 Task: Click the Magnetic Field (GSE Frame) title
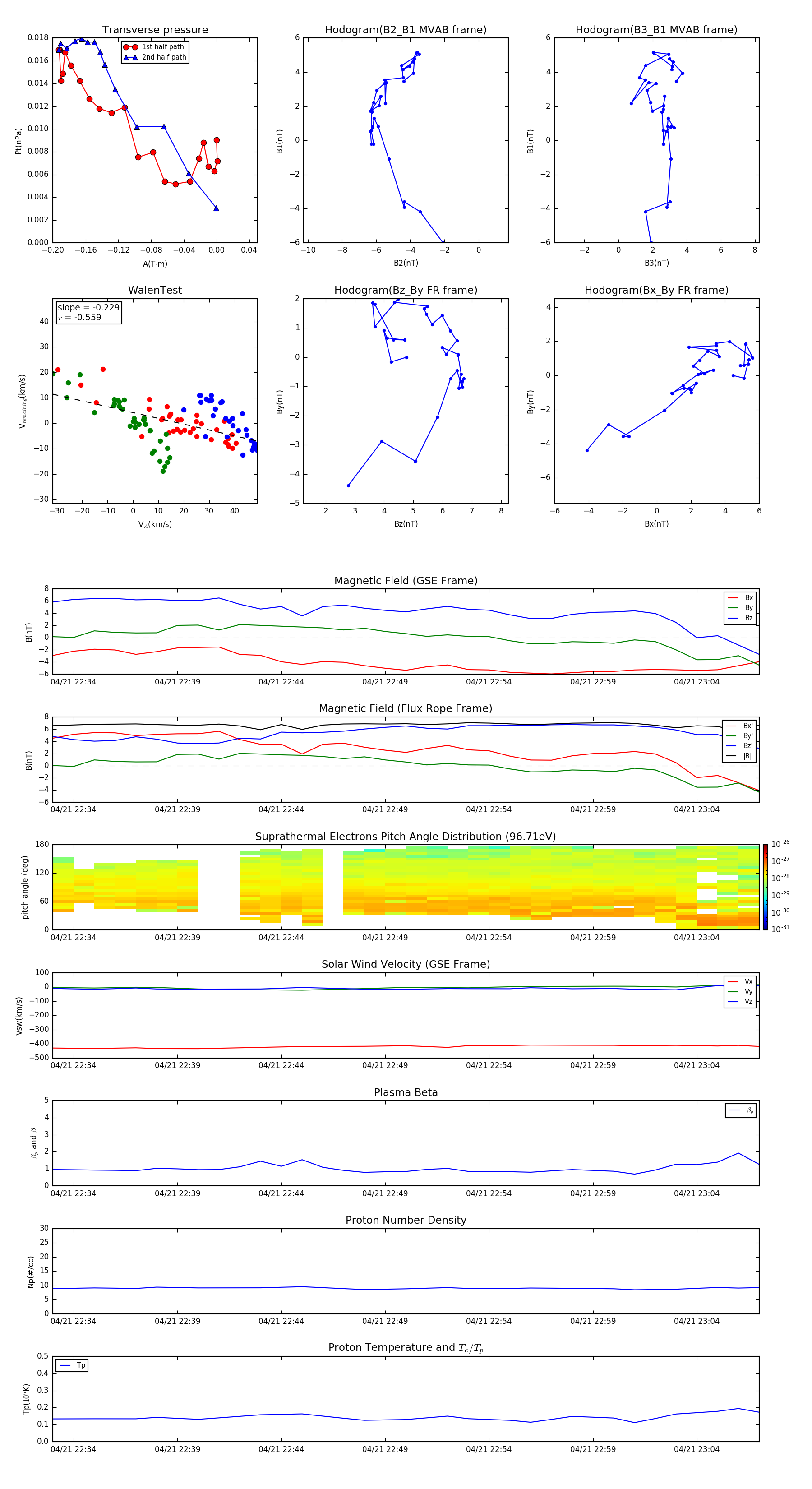[x=406, y=581]
